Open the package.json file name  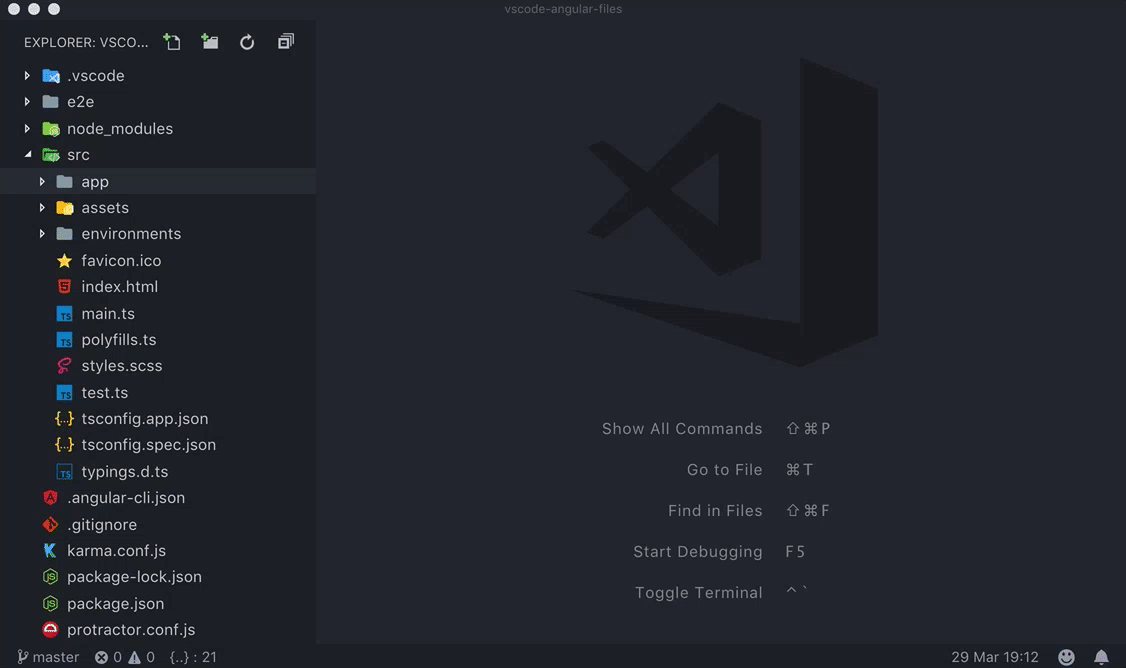point(116,604)
